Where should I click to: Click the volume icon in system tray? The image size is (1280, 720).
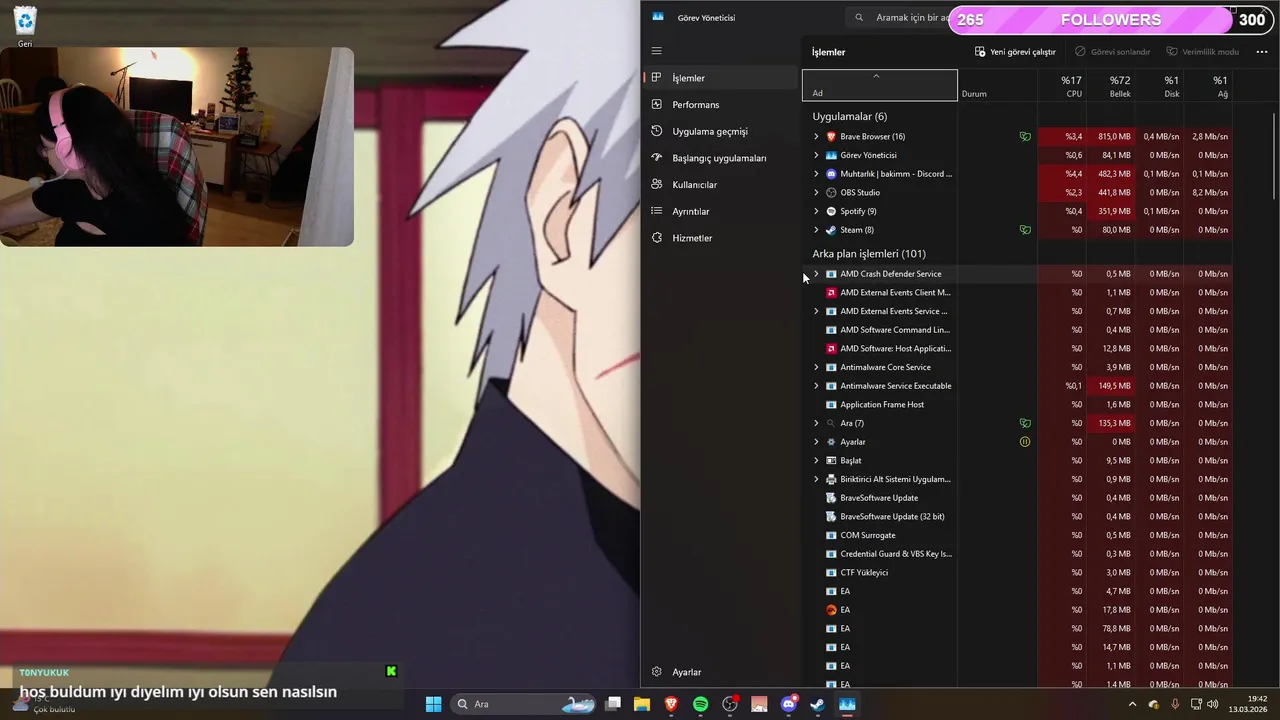coord(1213,704)
